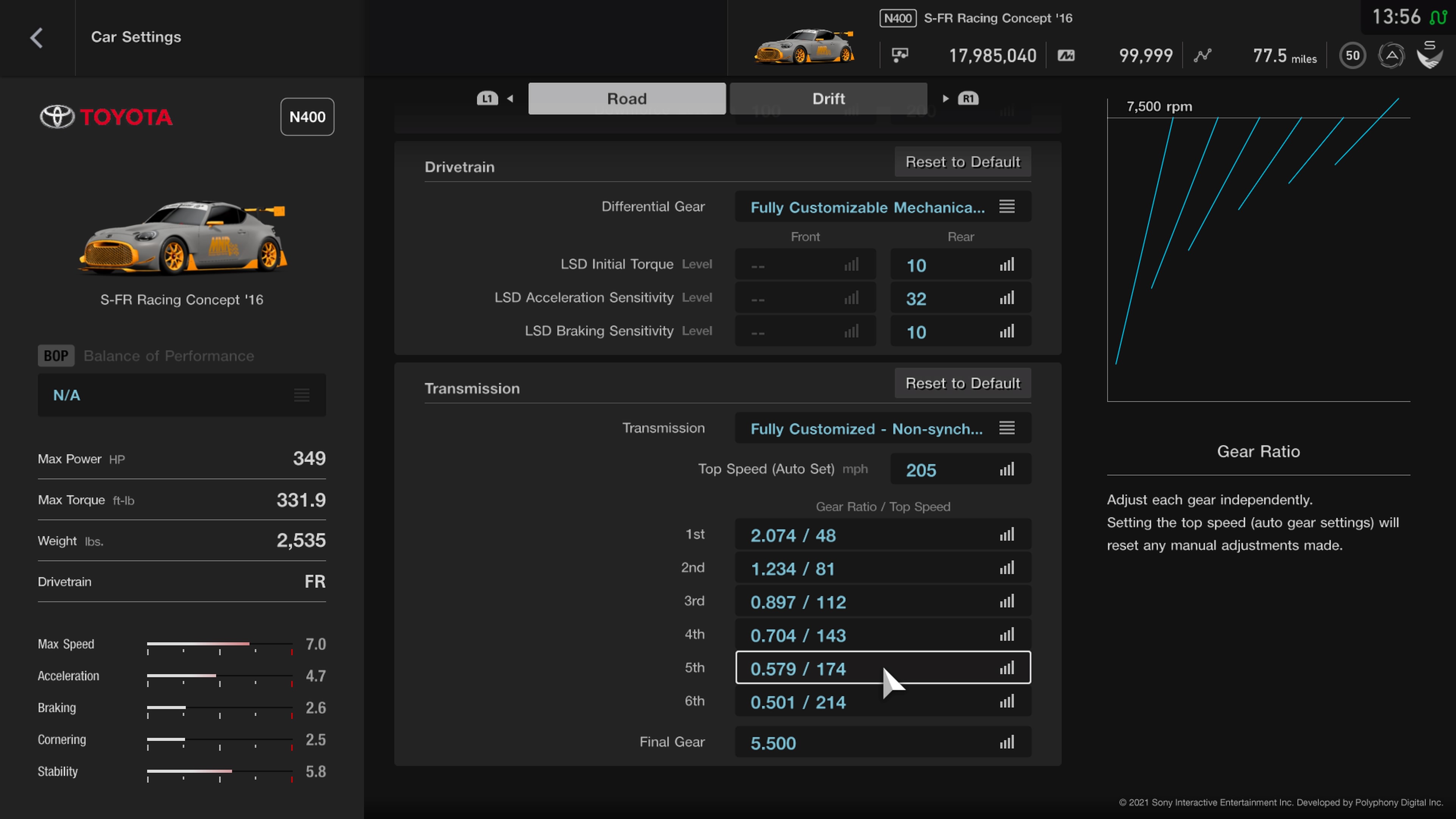Reset Transmission settings to default
The height and width of the screenshot is (819, 1456).
click(x=963, y=383)
